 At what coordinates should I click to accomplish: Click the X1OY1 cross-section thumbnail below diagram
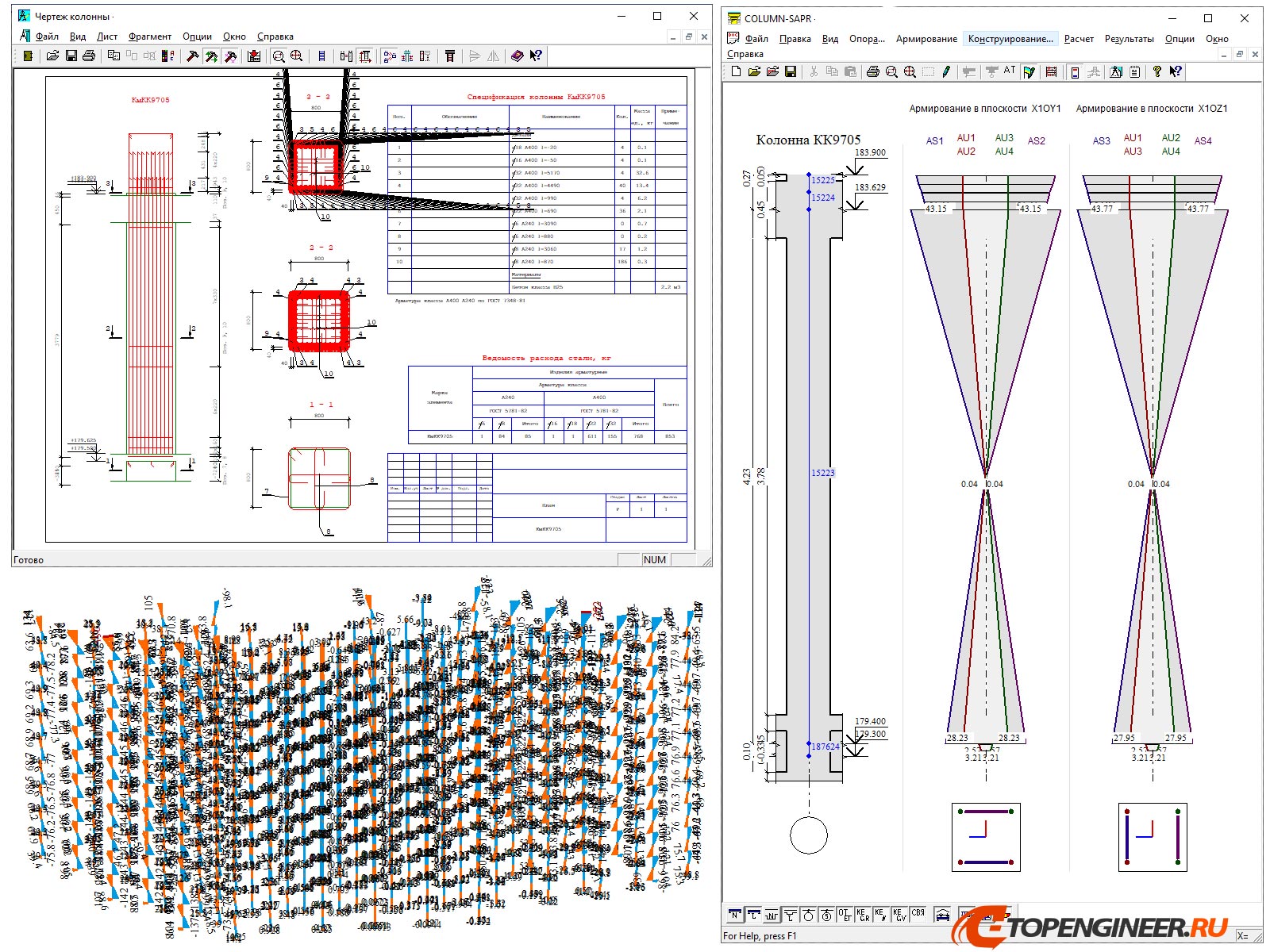[986, 837]
